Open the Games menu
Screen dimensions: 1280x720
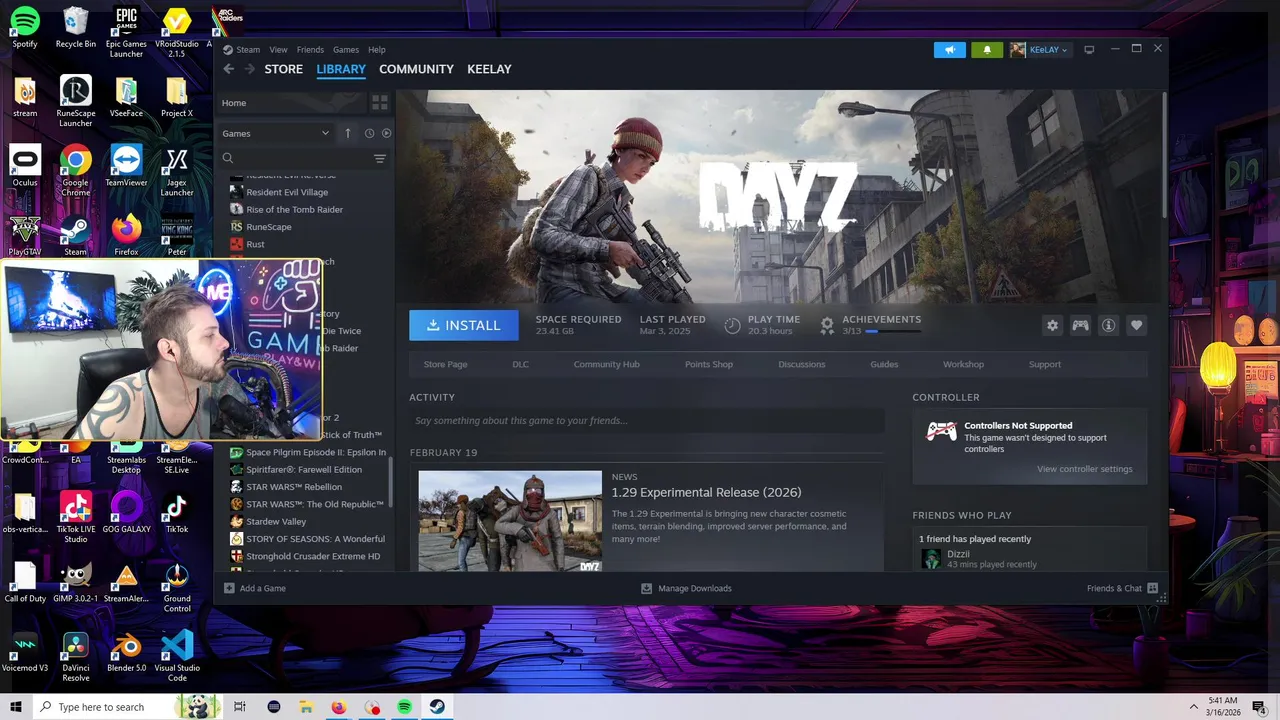pos(346,50)
